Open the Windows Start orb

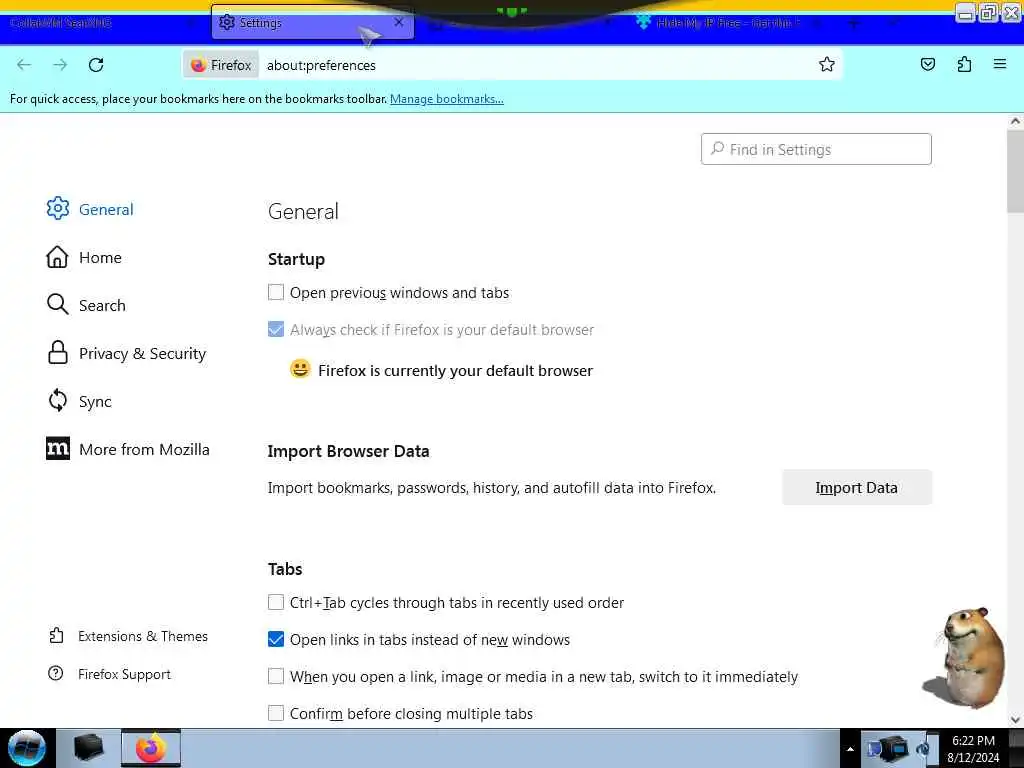pos(27,748)
